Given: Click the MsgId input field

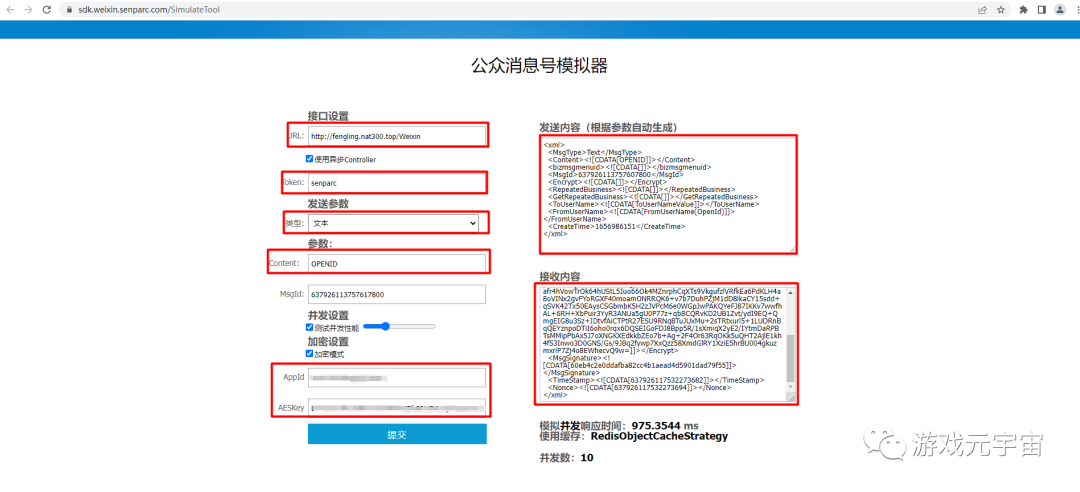Looking at the screenshot, I should coord(397,294).
